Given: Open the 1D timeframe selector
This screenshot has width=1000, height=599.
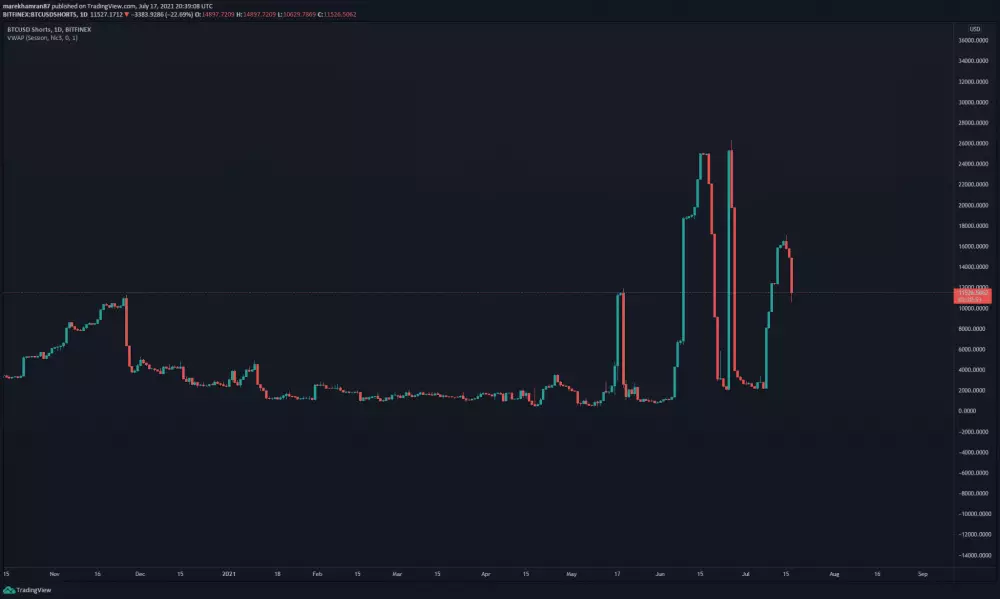Looking at the screenshot, I should [86, 15].
